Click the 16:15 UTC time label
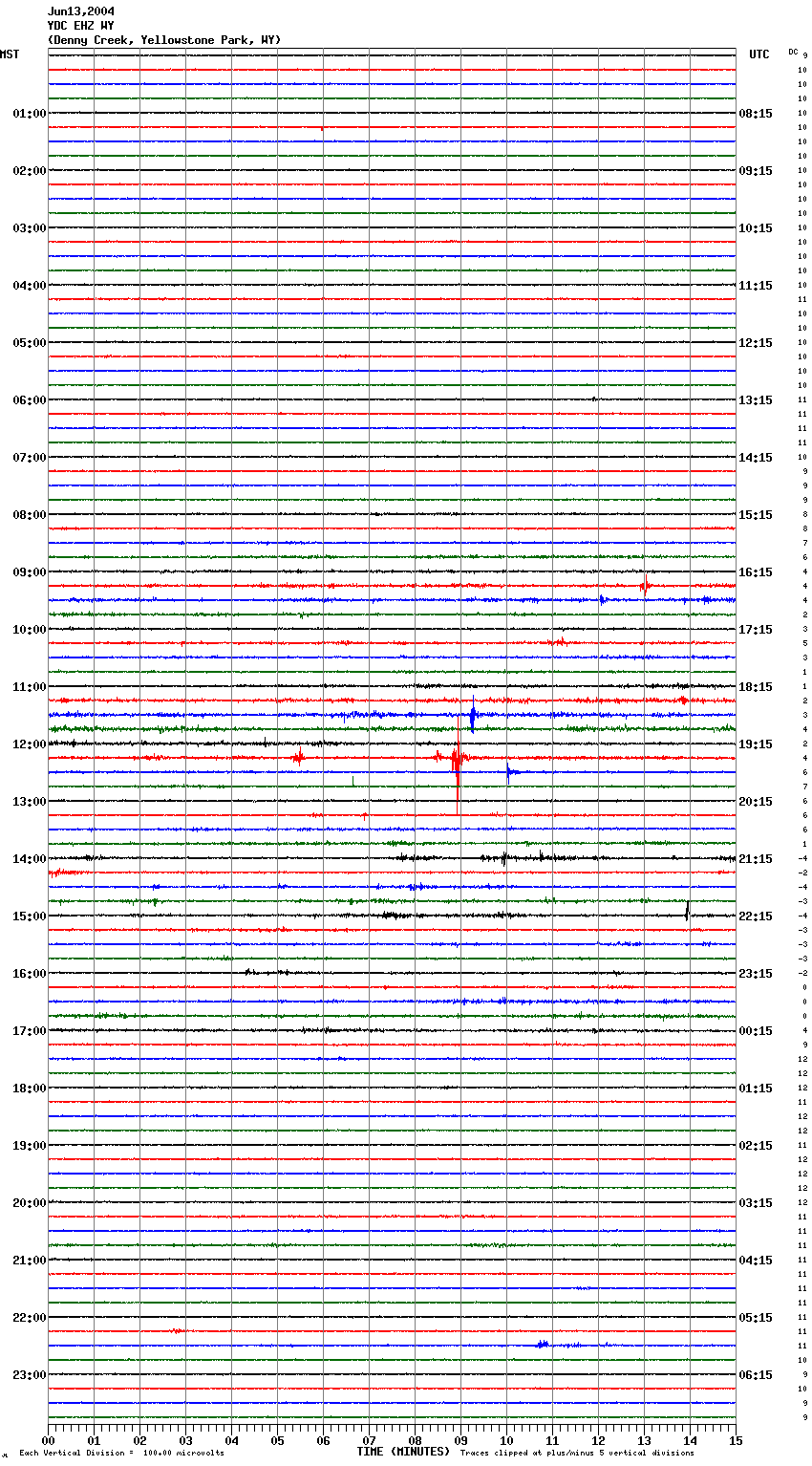812x1466 pixels. (x=756, y=572)
